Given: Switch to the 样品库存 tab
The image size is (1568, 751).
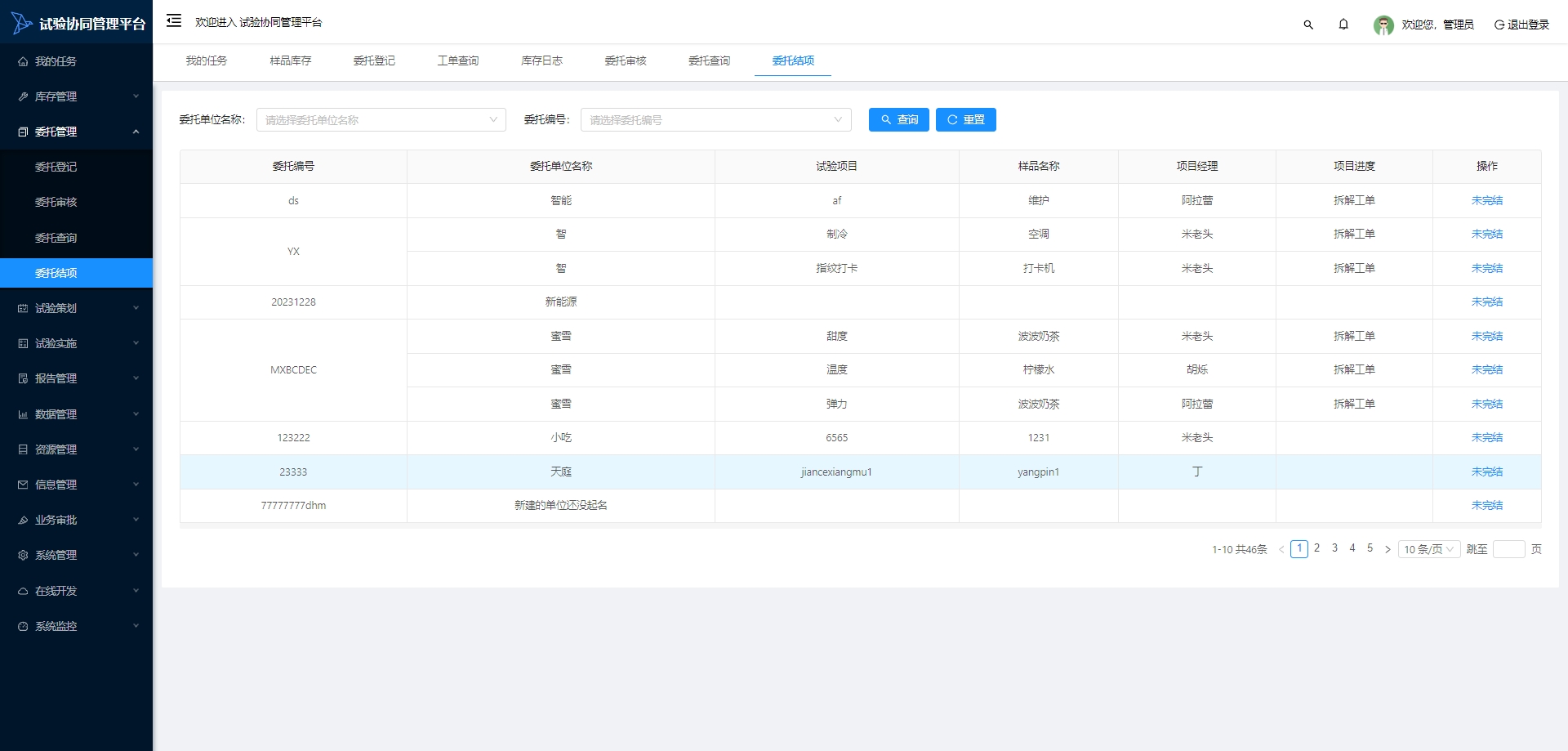Looking at the screenshot, I should (291, 61).
